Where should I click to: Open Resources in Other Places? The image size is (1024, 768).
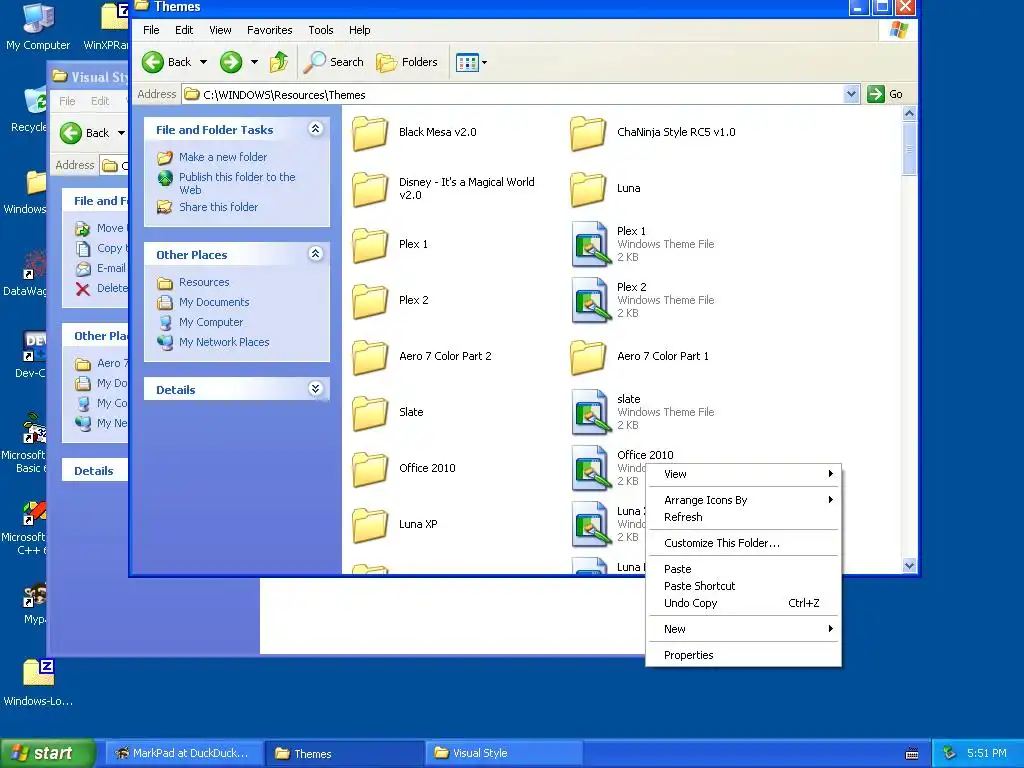204,282
